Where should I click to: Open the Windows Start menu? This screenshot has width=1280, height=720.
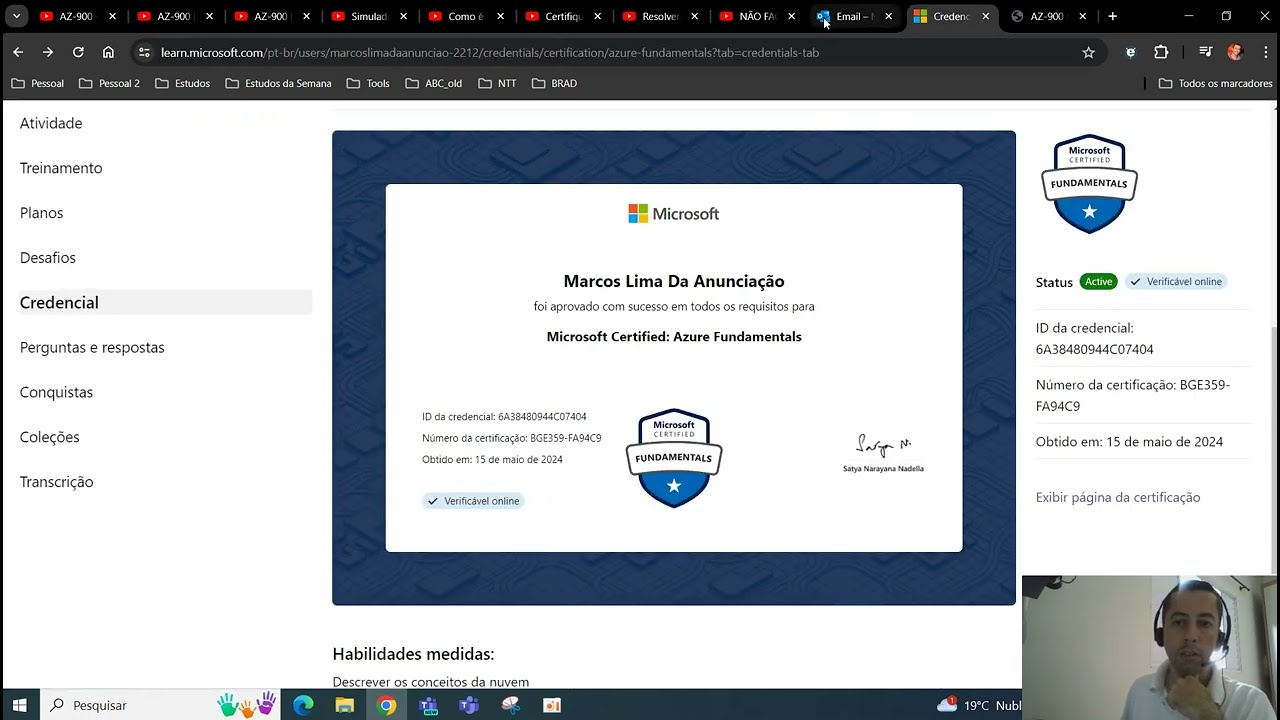point(19,705)
